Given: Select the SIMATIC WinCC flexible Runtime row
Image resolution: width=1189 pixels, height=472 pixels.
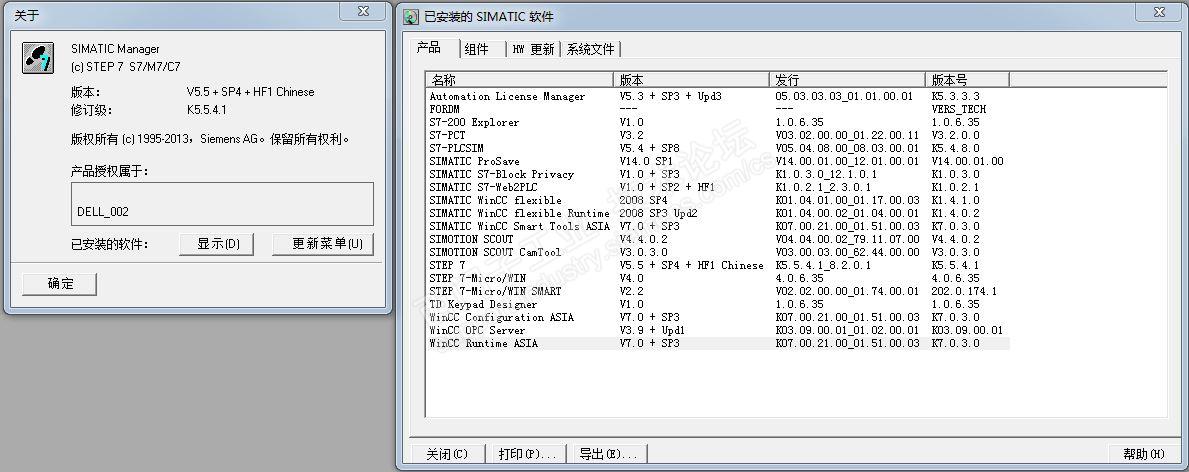Looking at the screenshot, I should pos(717,213).
